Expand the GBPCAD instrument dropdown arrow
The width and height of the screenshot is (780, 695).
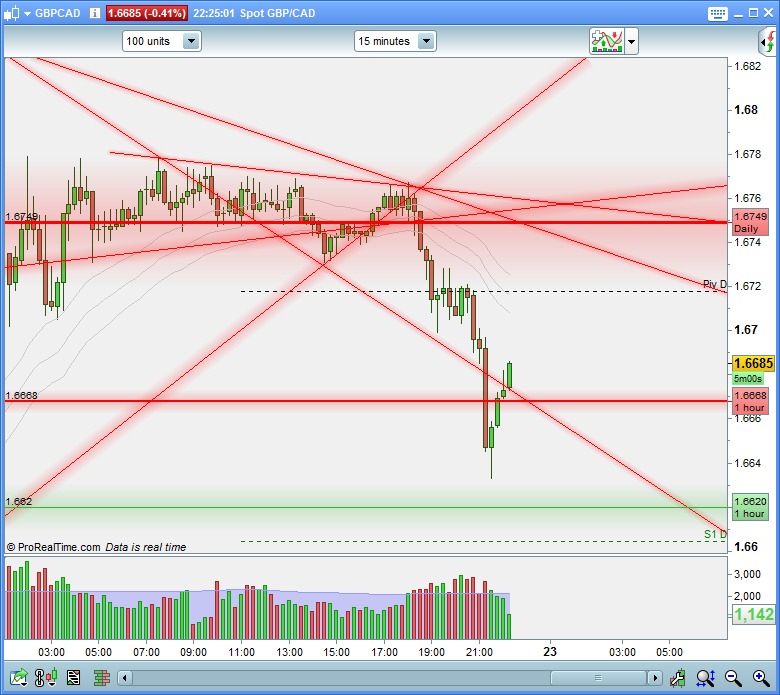point(27,13)
